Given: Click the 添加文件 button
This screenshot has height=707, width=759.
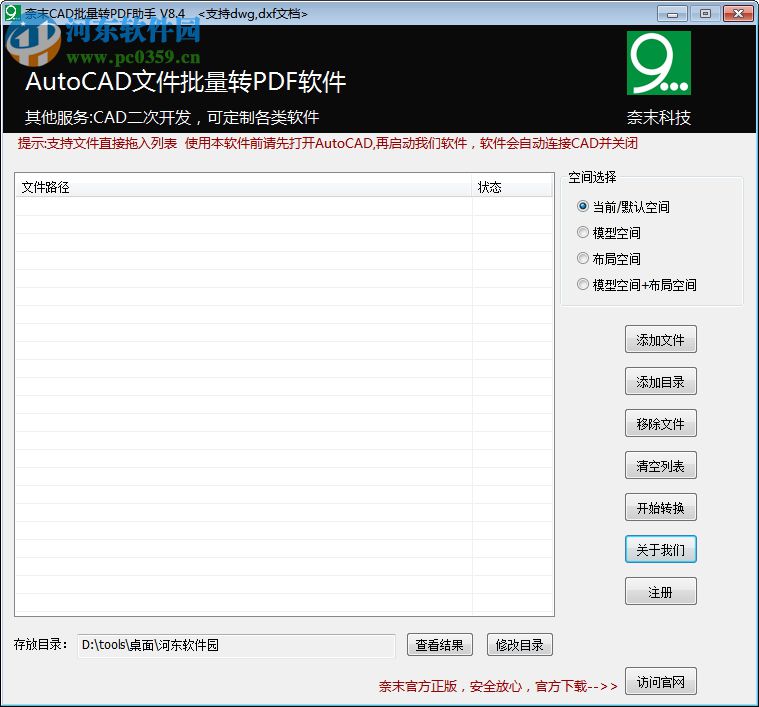Looking at the screenshot, I should [x=660, y=339].
